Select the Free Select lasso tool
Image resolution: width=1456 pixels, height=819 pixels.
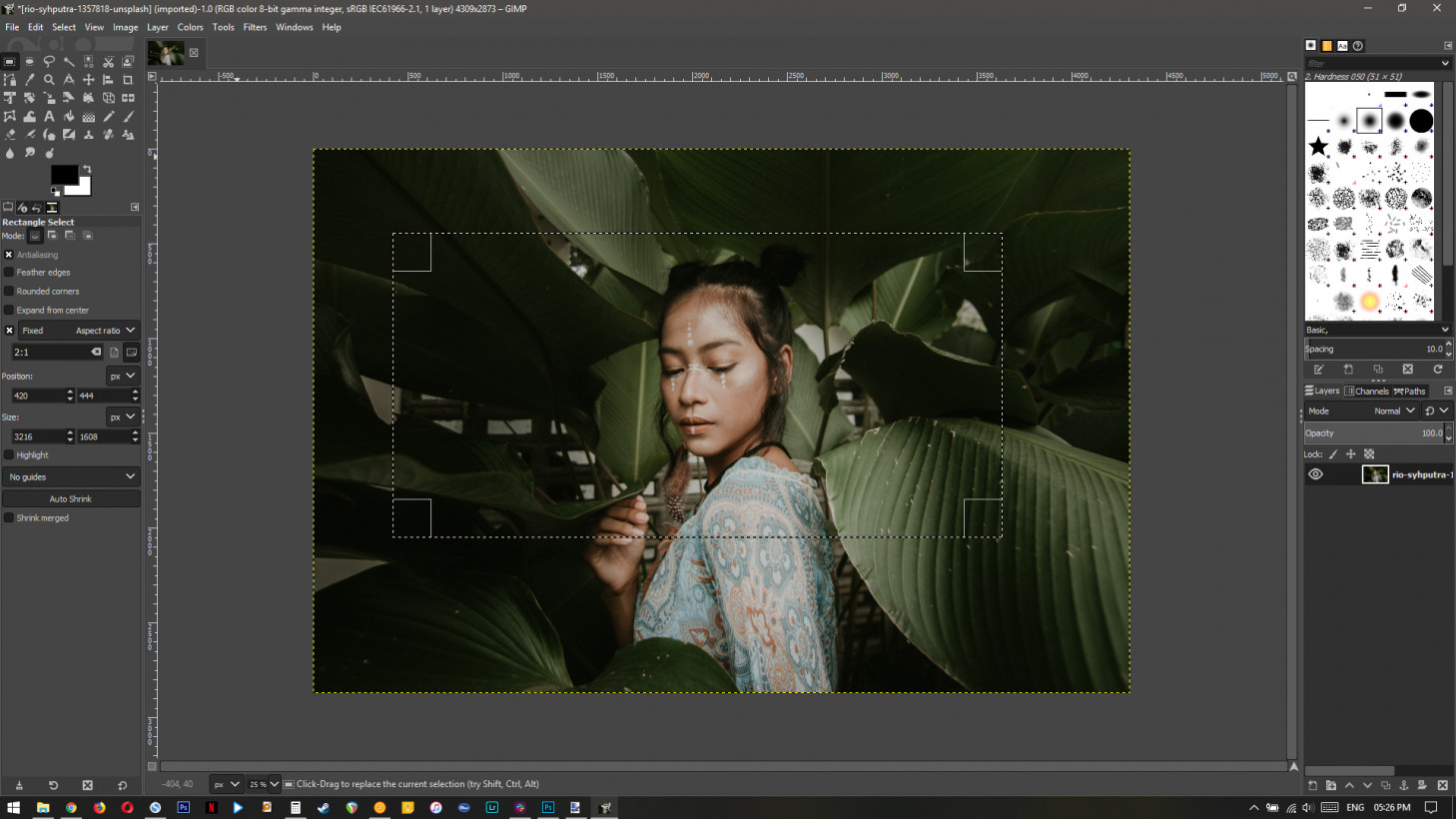[49, 61]
